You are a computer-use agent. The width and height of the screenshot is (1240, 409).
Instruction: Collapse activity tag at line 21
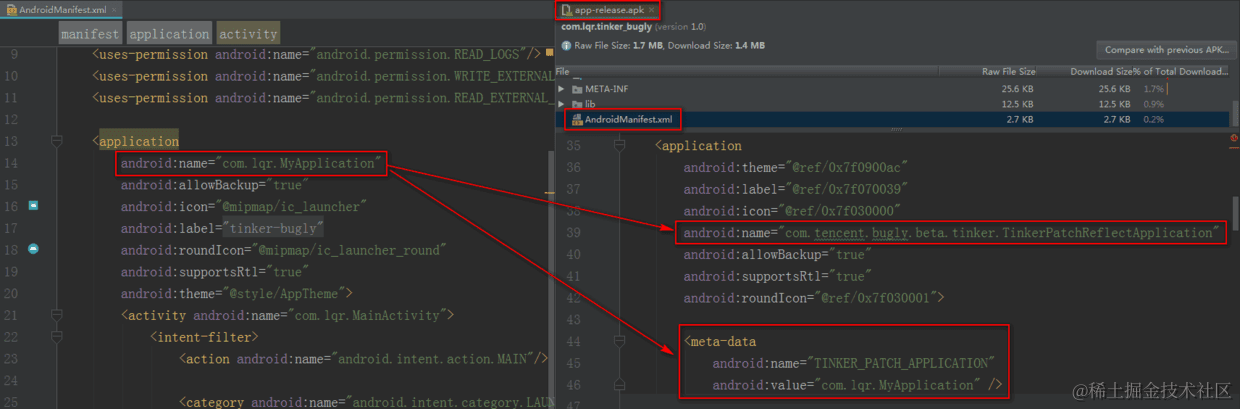[x=58, y=315]
